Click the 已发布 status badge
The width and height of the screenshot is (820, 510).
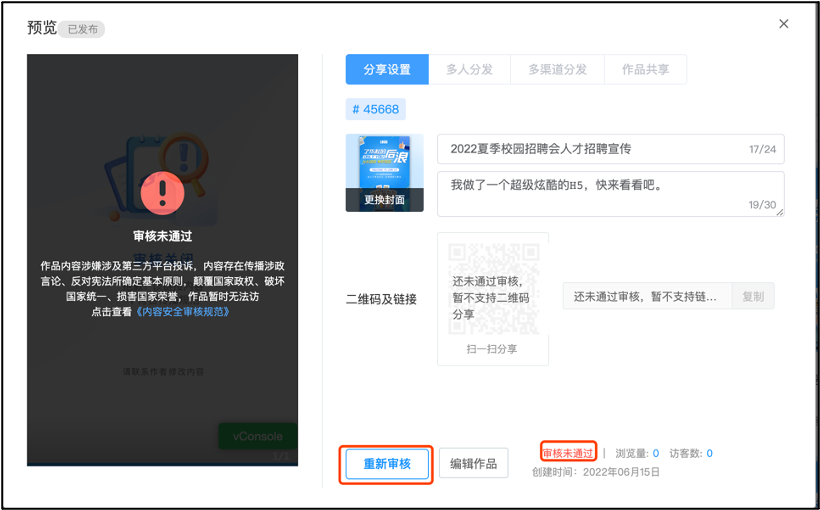coord(83,30)
